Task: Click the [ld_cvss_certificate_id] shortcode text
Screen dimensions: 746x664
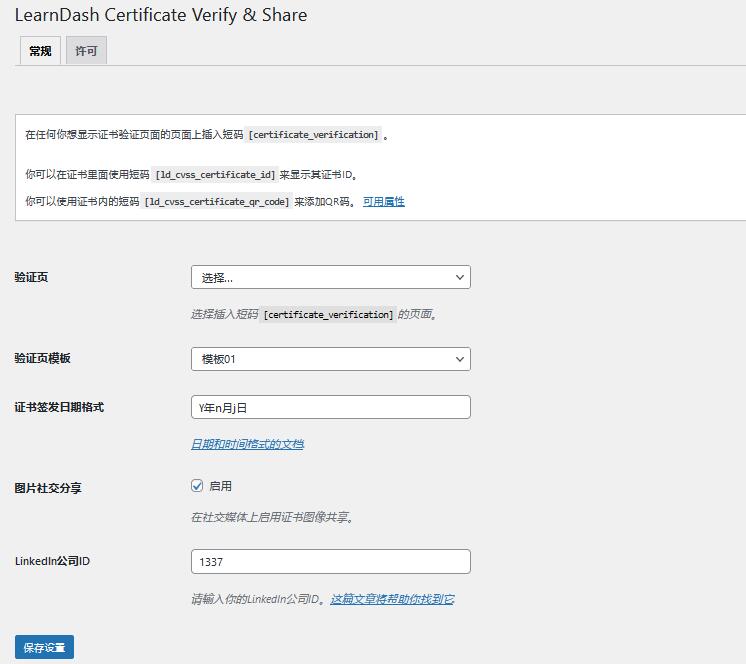Action: click(215, 175)
